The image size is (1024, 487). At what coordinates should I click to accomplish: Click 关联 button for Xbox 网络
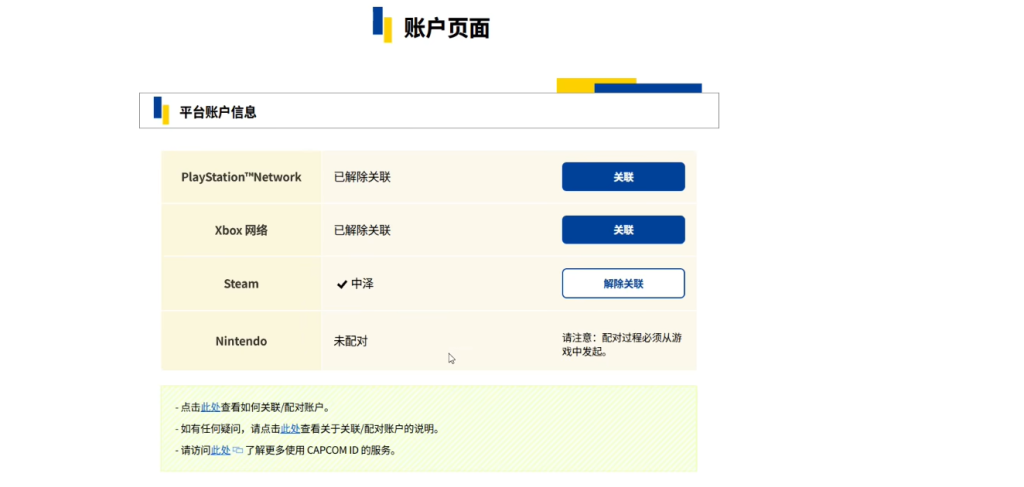coord(623,230)
